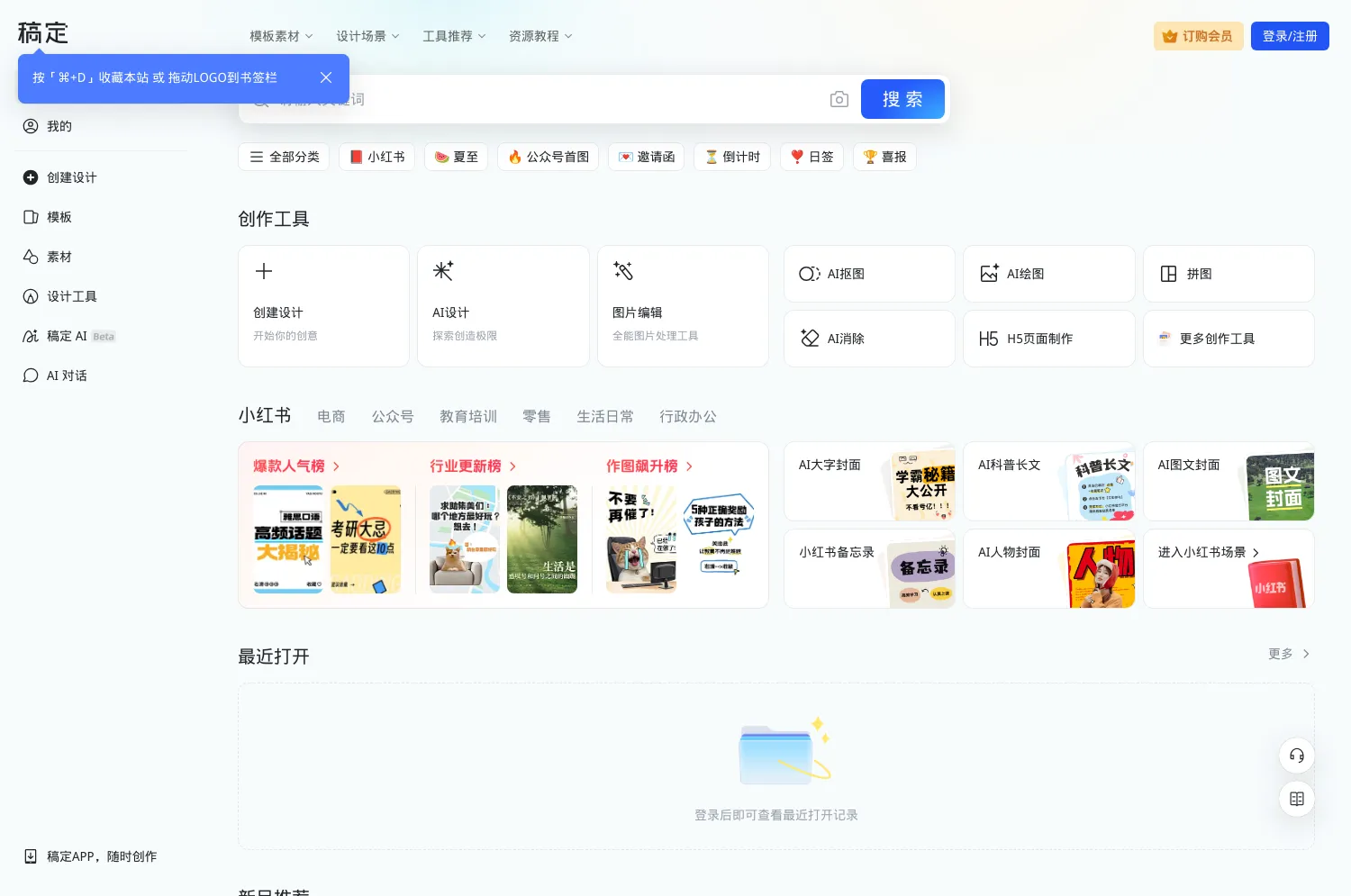1351x896 pixels.
Task: Switch to the 教育培训 tab
Action: click(467, 416)
